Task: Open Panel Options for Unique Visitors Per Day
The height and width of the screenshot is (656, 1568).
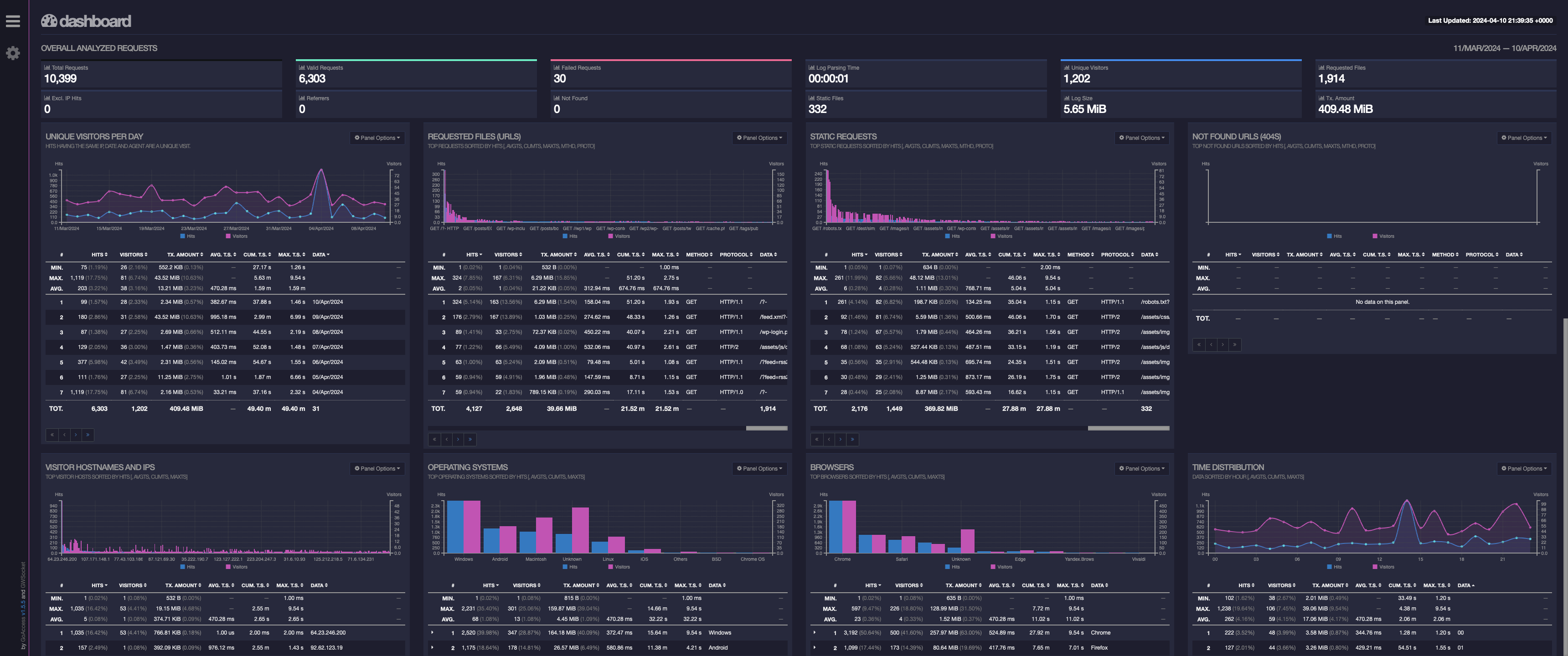Action: pyautogui.click(x=376, y=138)
